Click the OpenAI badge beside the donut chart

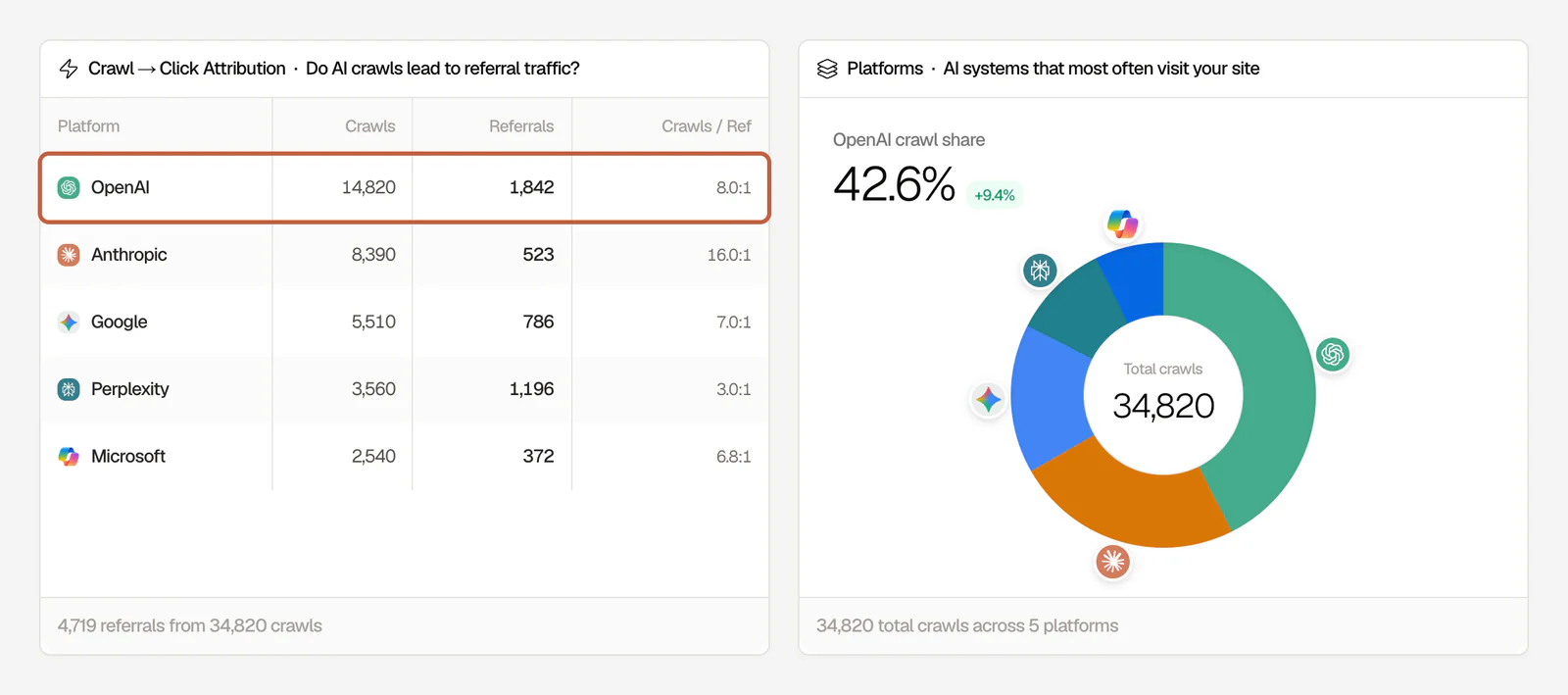(x=1333, y=354)
